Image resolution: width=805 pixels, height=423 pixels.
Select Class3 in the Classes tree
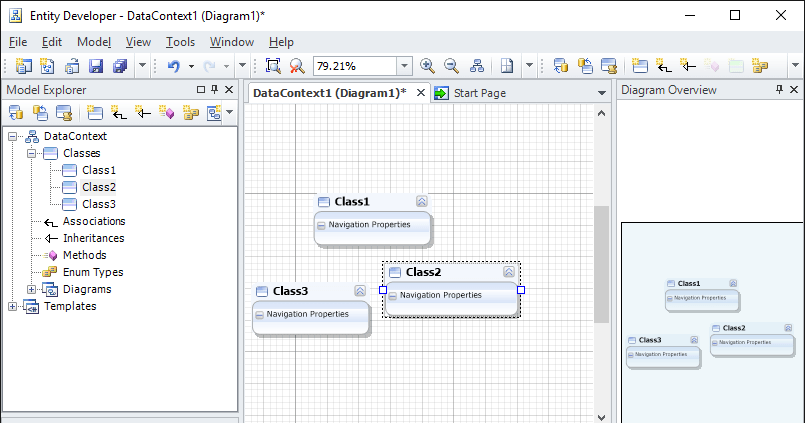coord(98,204)
